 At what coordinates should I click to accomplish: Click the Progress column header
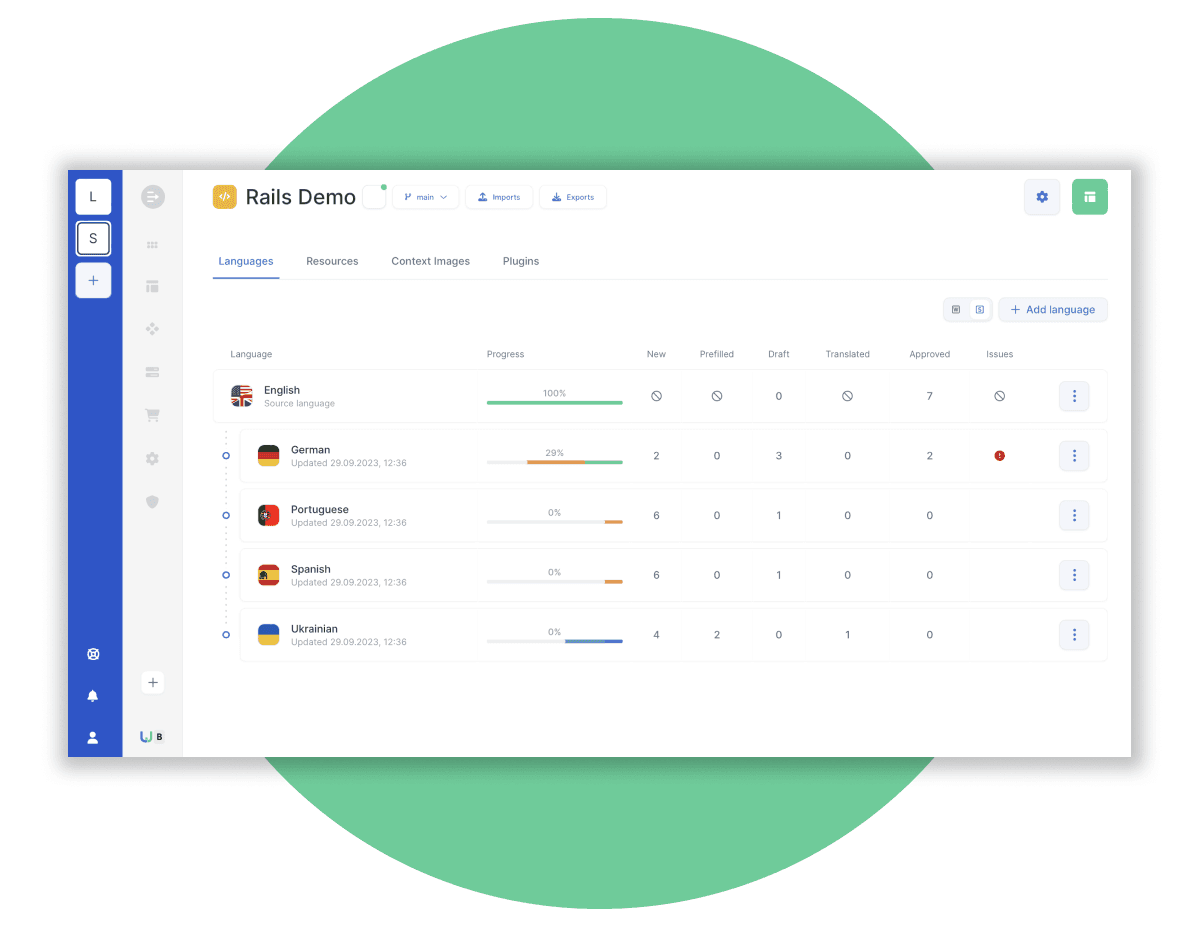[x=505, y=354]
